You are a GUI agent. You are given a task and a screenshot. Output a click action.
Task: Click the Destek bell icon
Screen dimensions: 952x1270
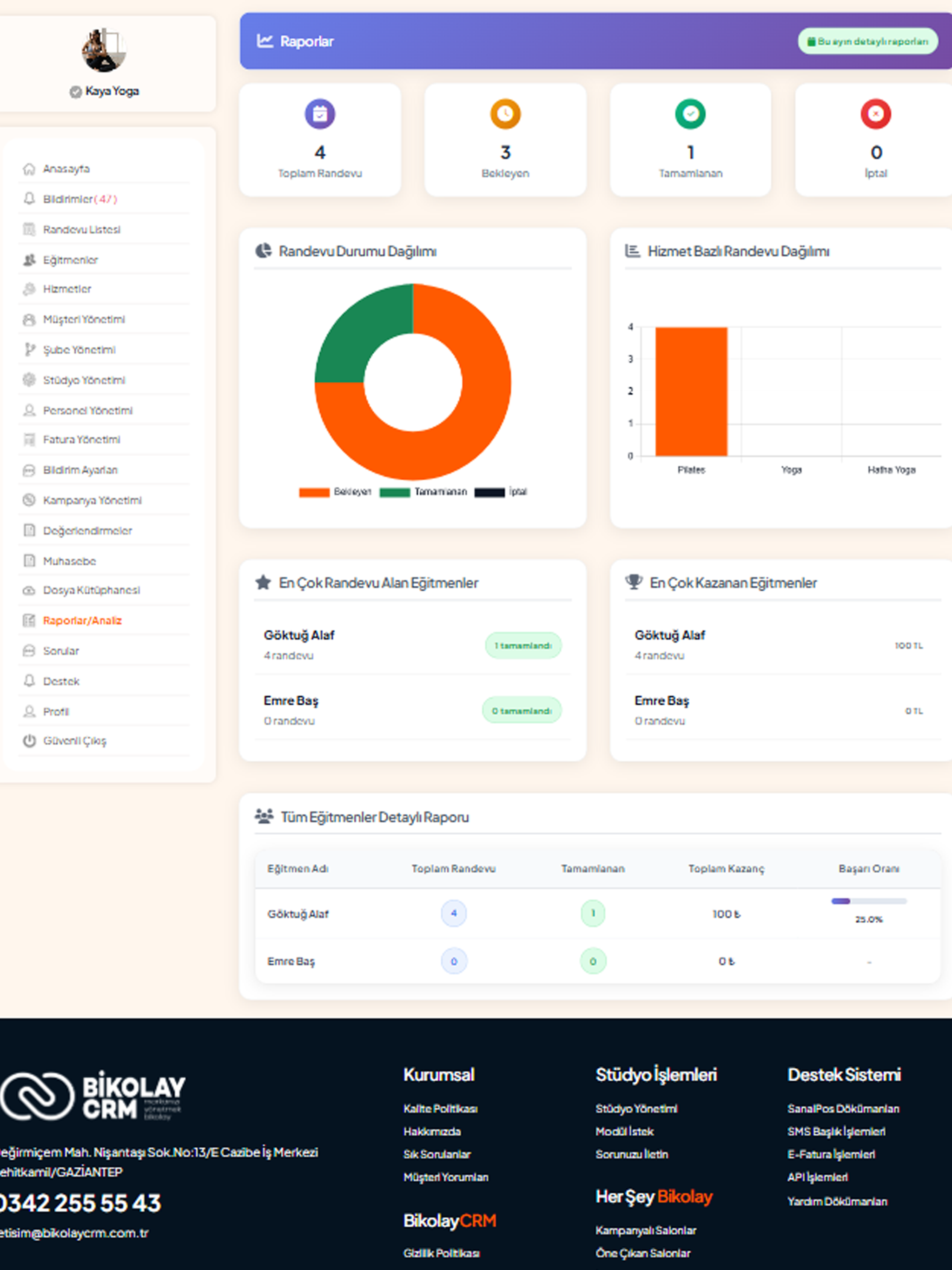tap(29, 681)
